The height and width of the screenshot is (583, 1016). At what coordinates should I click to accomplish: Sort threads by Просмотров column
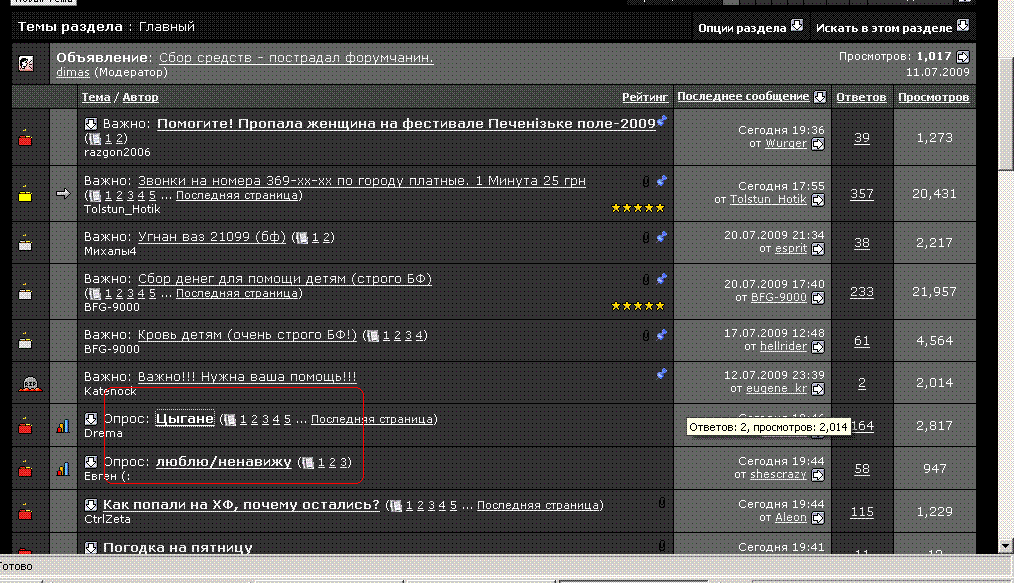point(934,97)
